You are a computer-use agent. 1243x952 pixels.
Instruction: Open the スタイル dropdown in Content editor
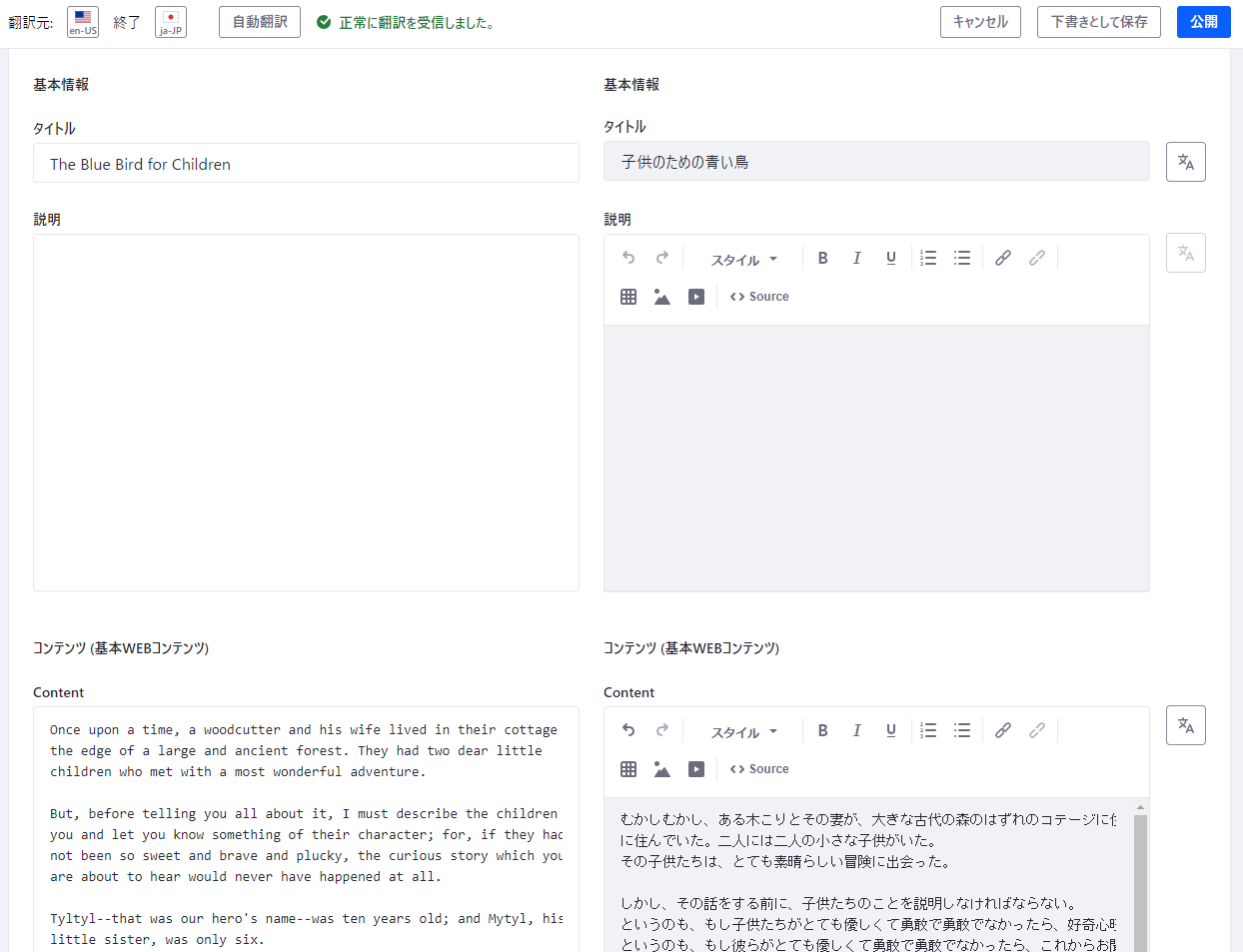point(743,732)
